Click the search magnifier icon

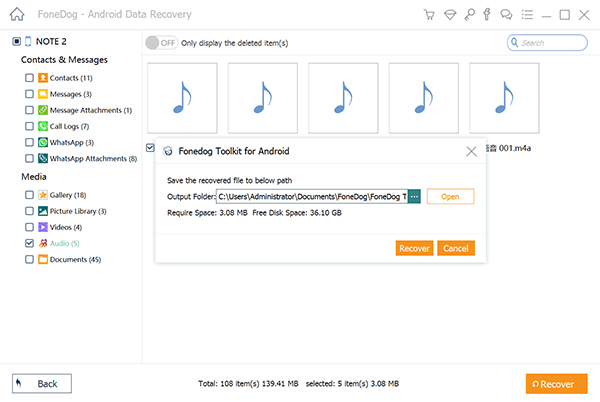point(515,42)
